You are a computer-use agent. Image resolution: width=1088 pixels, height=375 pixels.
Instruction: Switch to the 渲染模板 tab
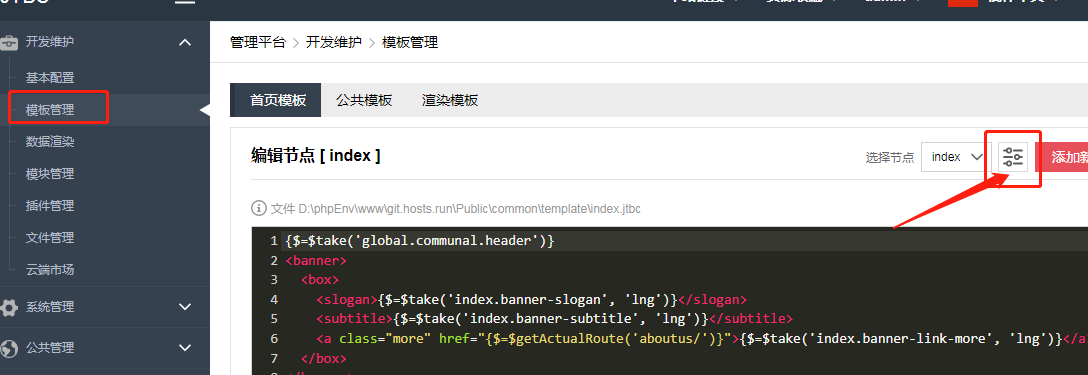pyautogui.click(x=450, y=100)
